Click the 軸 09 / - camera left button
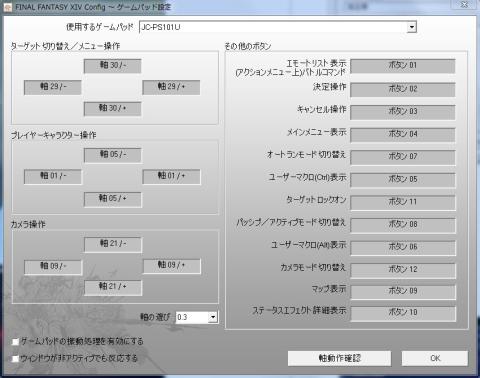480x378 pixels. (53, 267)
